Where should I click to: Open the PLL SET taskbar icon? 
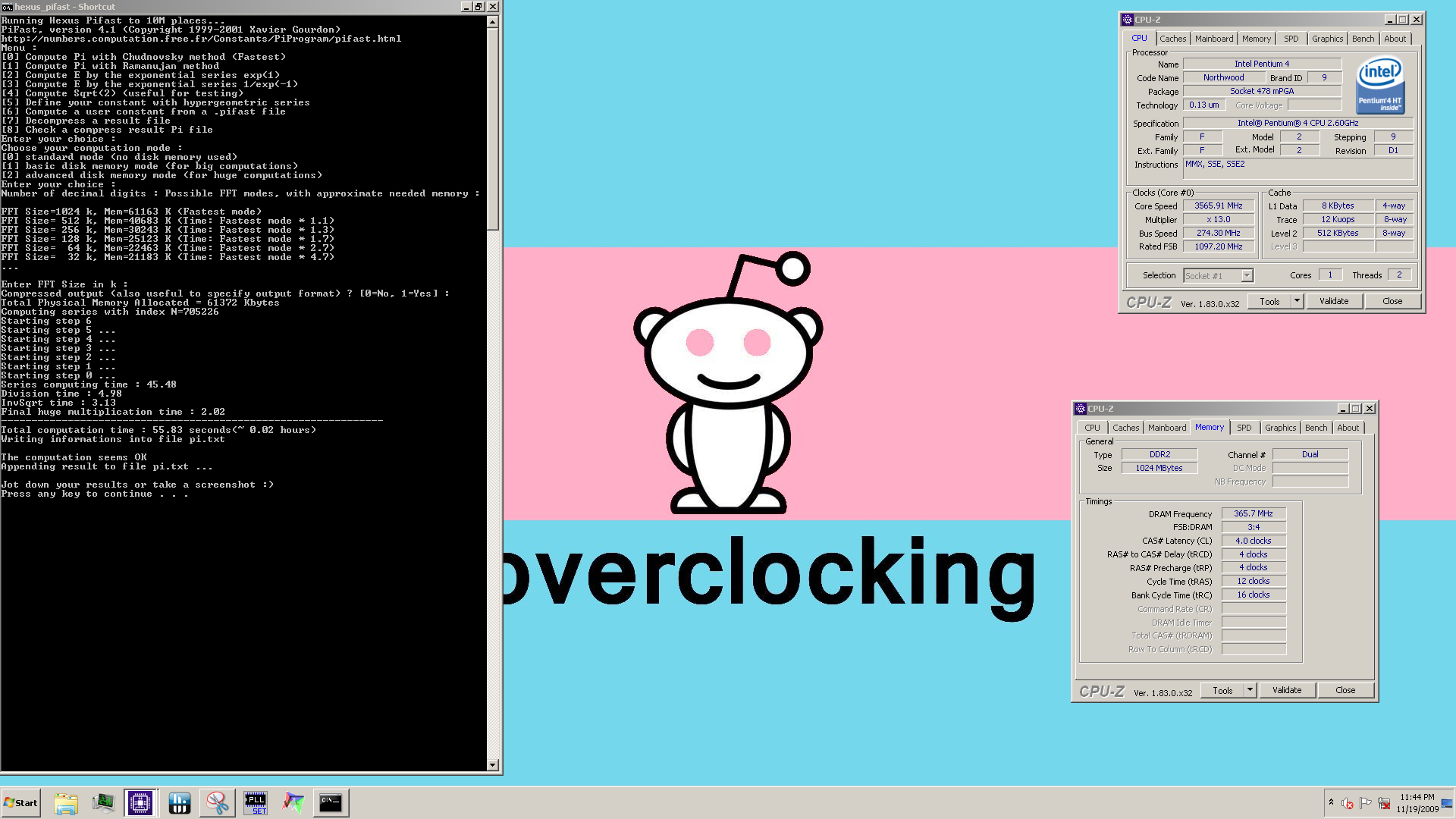tap(255, 803)
